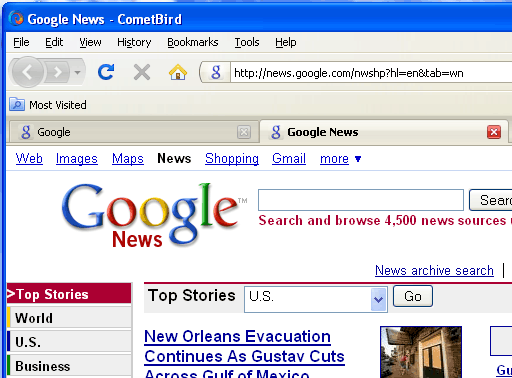
Task: Open the Tools menu
Action: click(x=247, y=42)
